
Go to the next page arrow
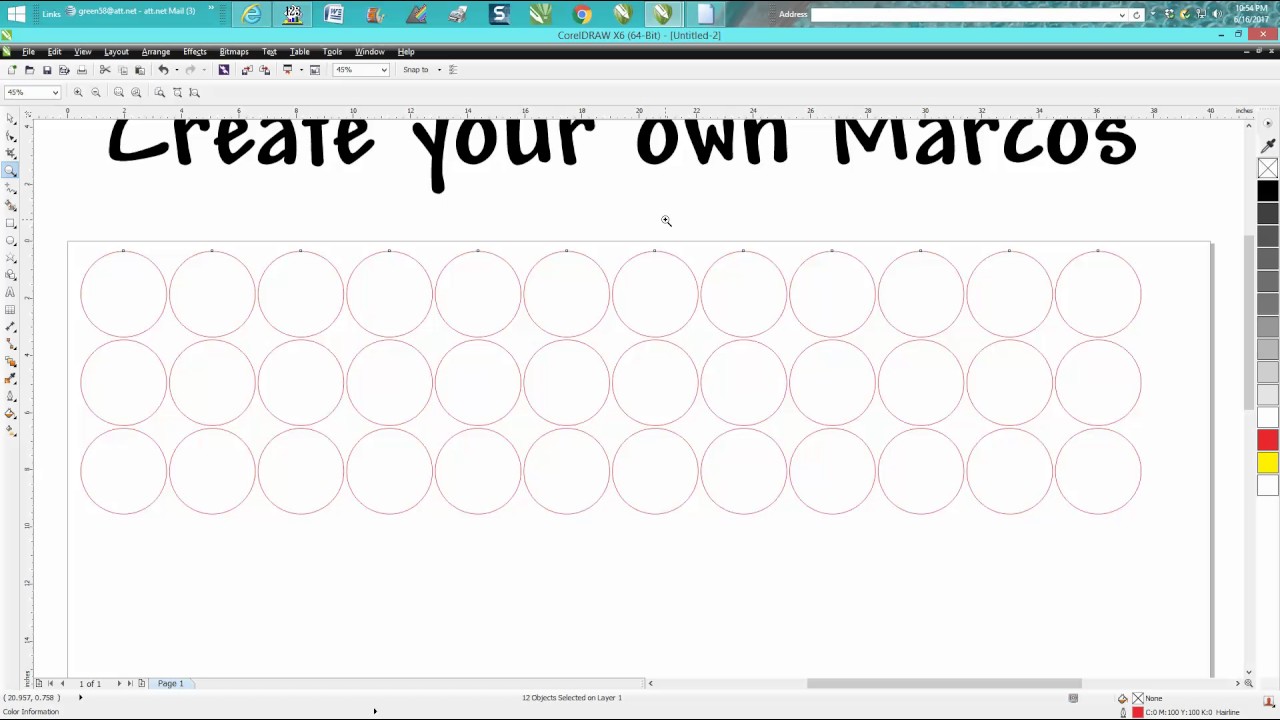[119, 683]
